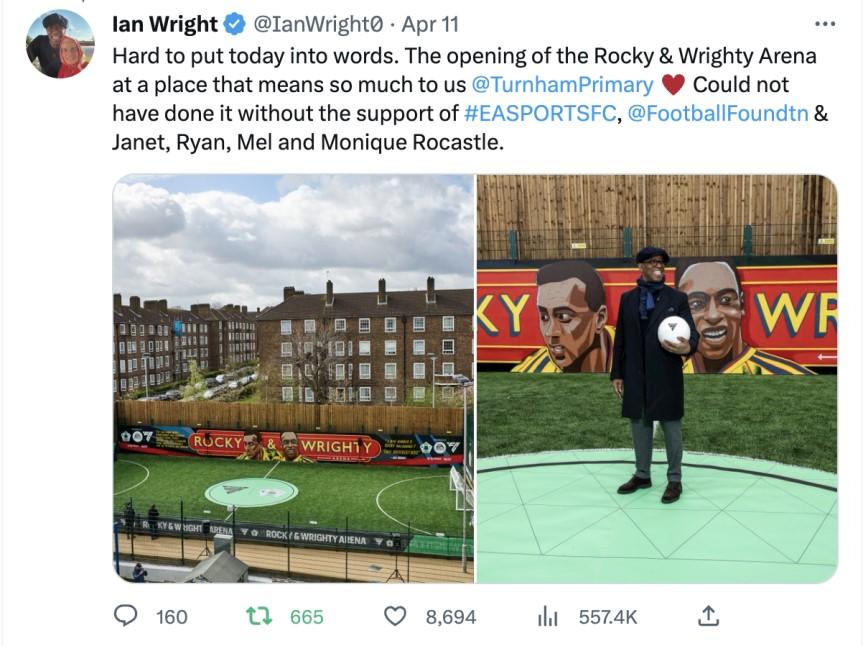Open the three-dot more options menu
The width and height of the screenshot is (863, 646).
click(825, 24)
